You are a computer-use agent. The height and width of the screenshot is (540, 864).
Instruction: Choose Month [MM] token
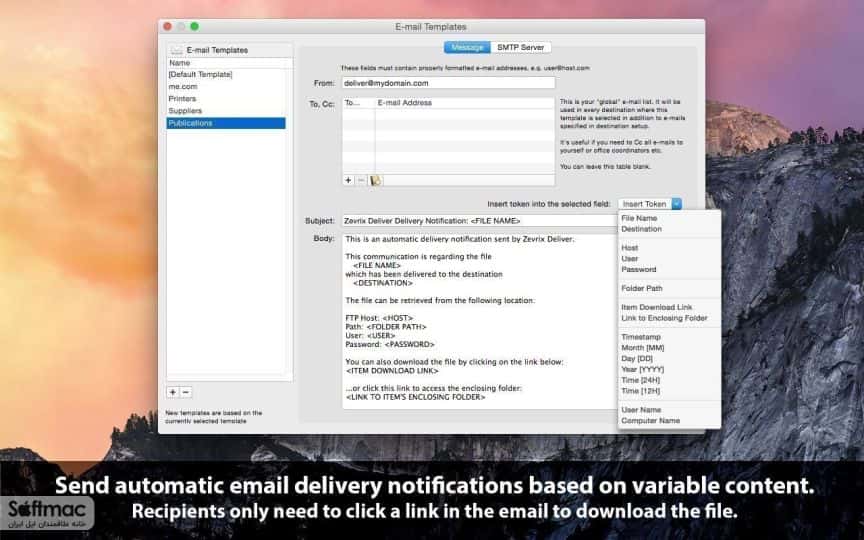[642, 348]
